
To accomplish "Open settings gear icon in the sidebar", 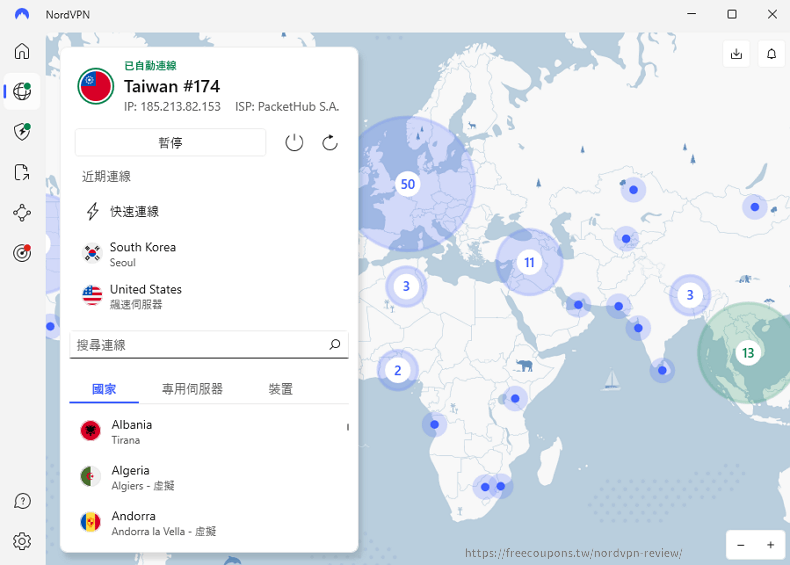I will pyautogui.click(x=22, y=541).
